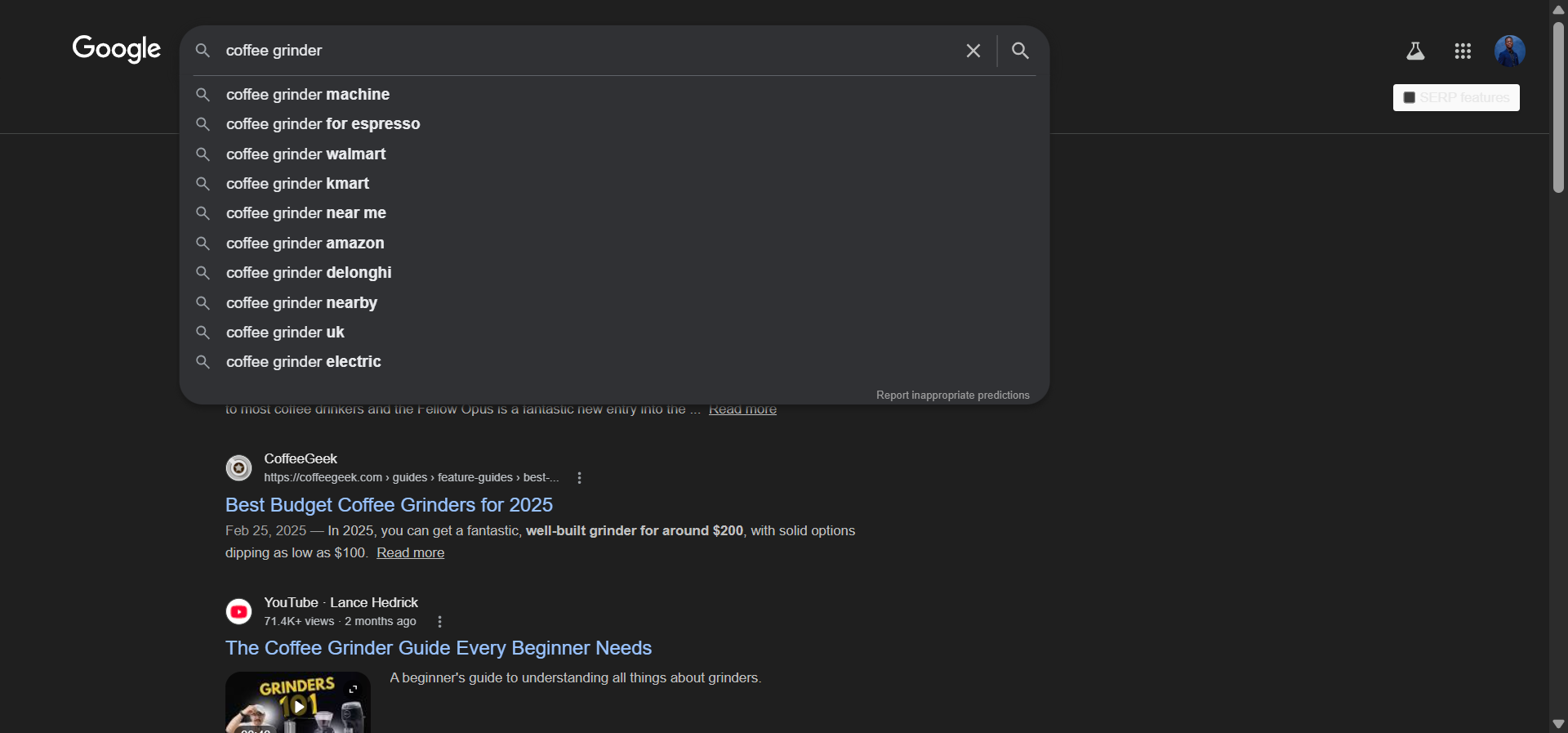Click the vertical scrollbar thumb
1568x733 pixels.
(1558, 107)
